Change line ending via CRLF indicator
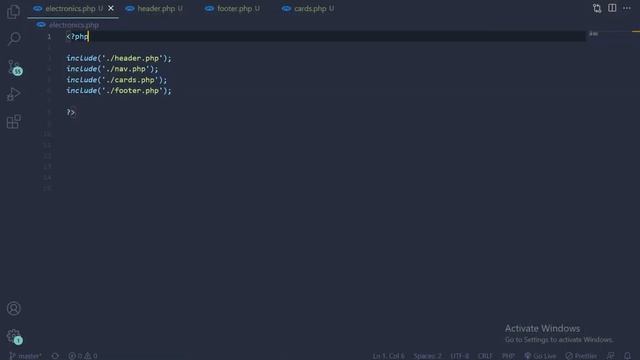Image resolution: width=640 pixels, height=360 pixels. tap(485, 356)
